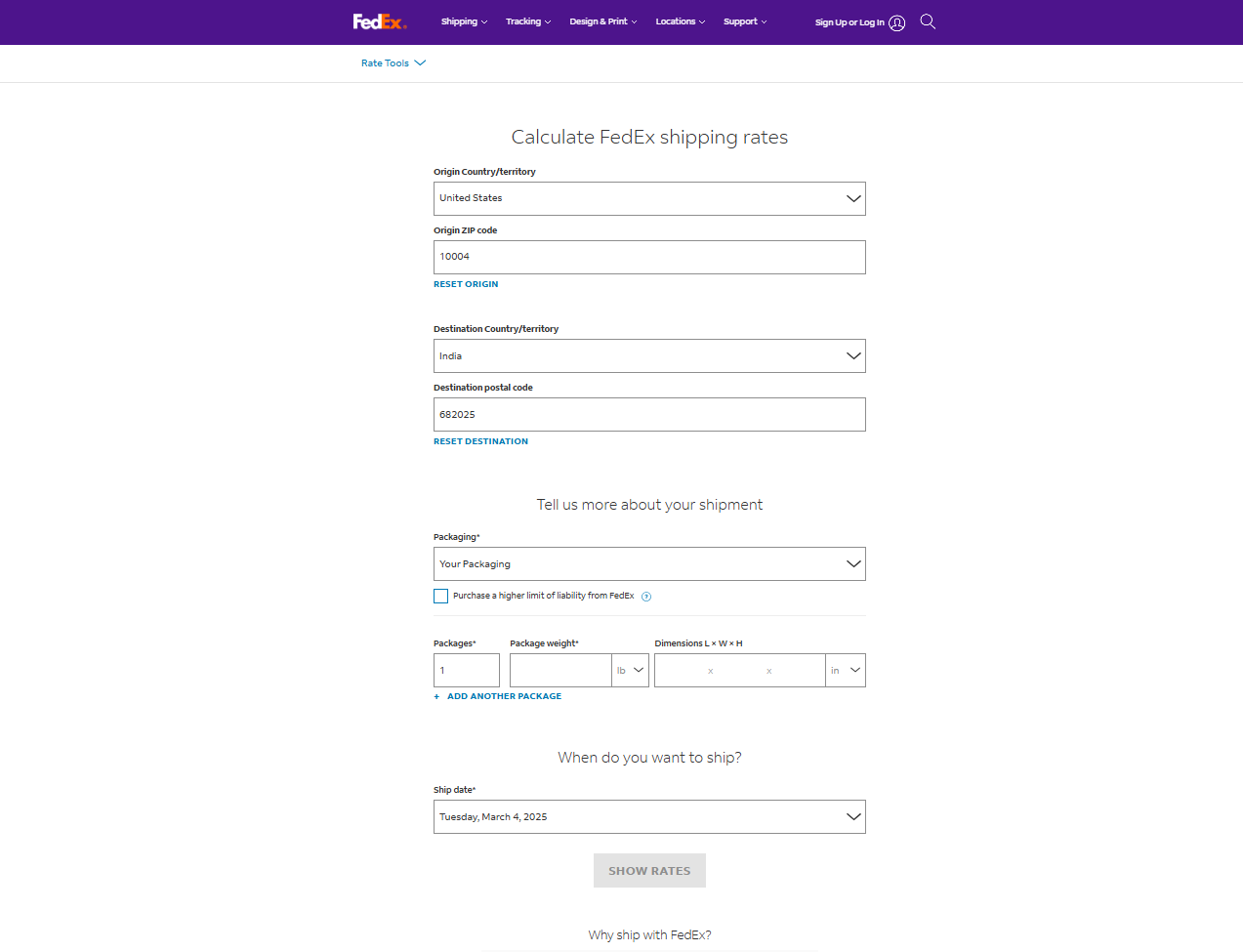This screenshot has height=952, width=1243.
Task: Click the Package weight input field
Action: 560,670
